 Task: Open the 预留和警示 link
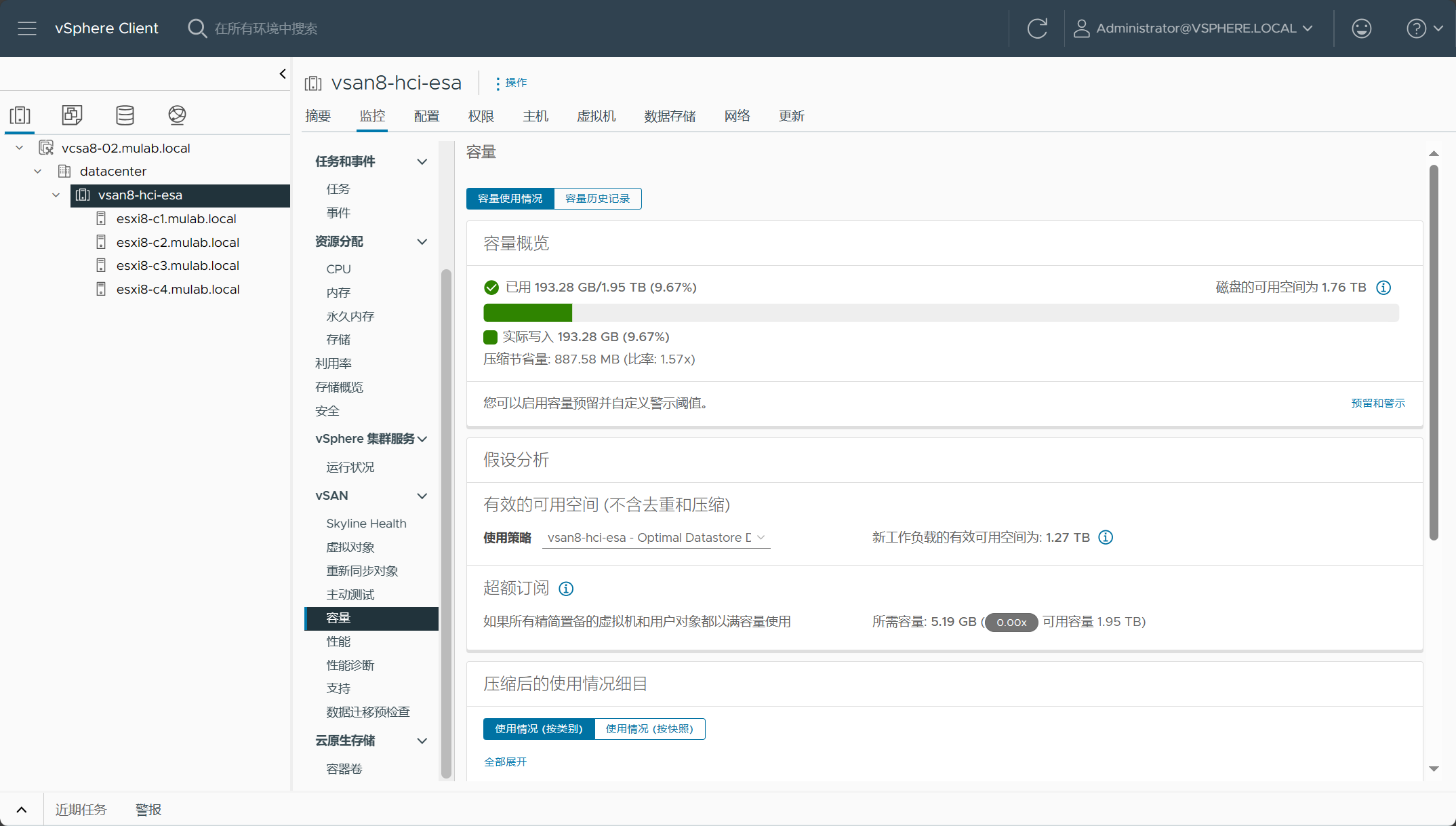1378,404
